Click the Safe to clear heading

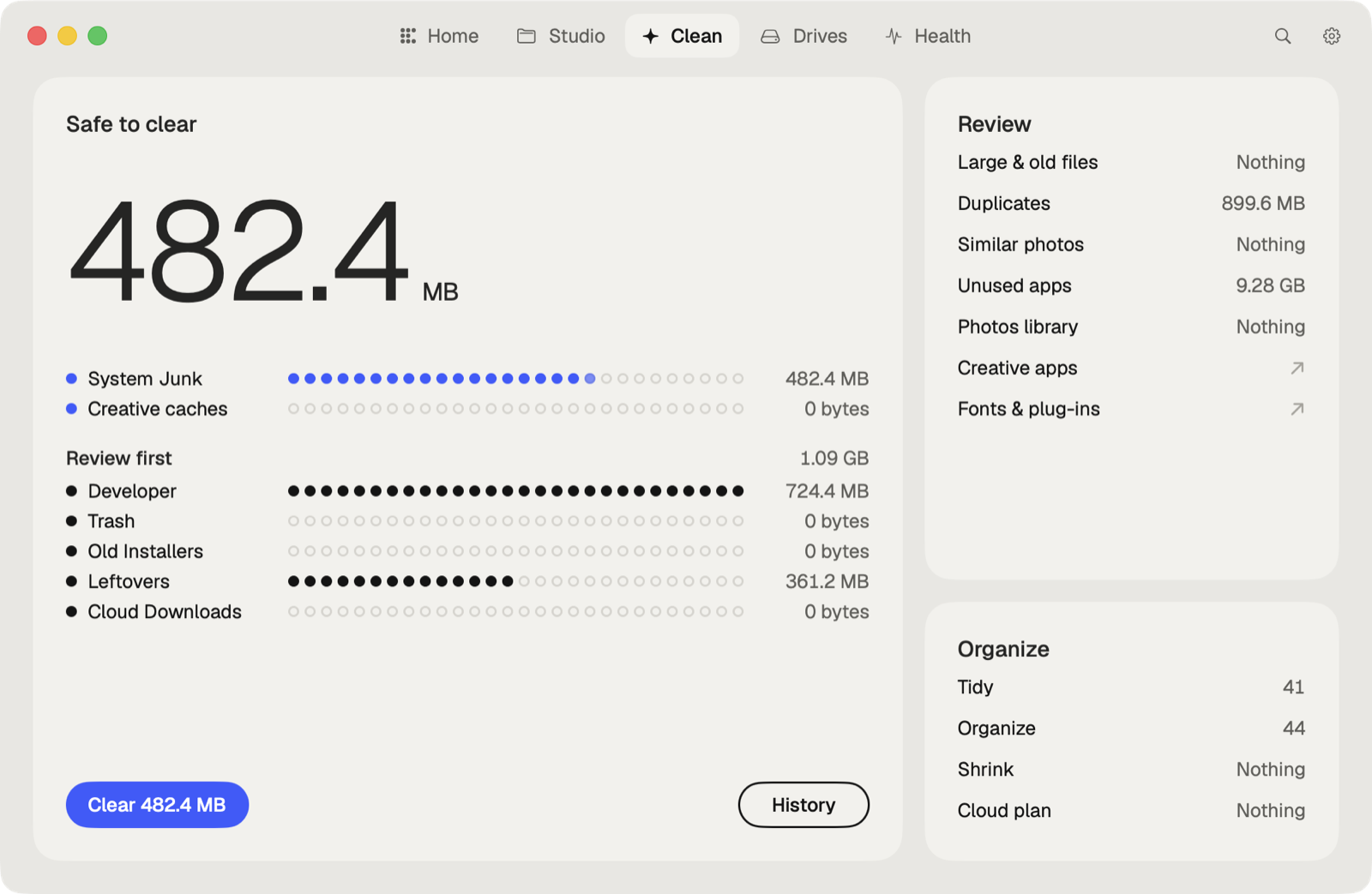131,124
